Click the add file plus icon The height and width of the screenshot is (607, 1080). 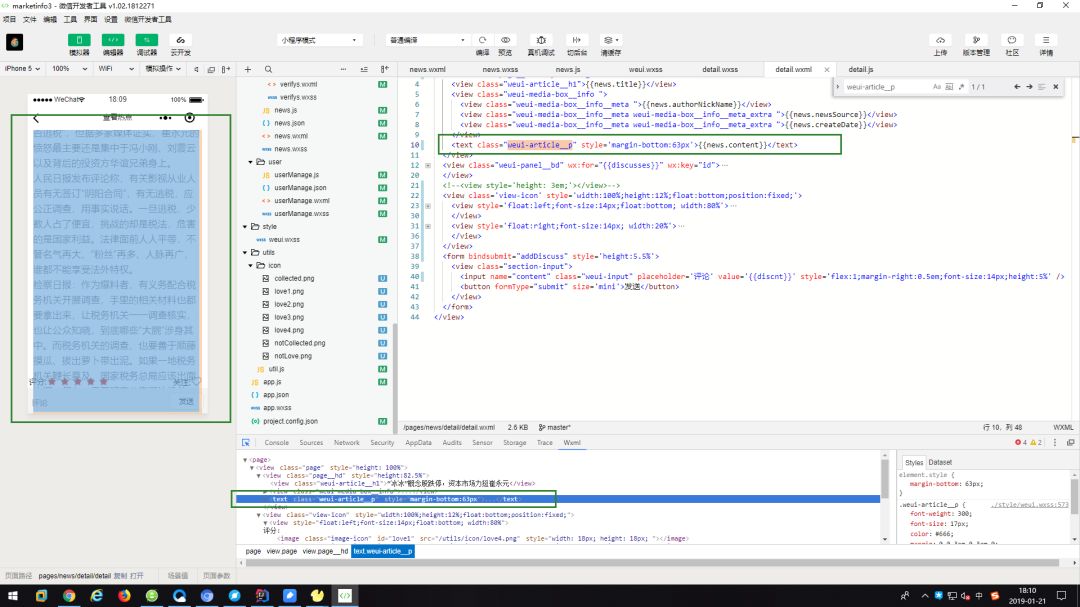click(248, 70)
